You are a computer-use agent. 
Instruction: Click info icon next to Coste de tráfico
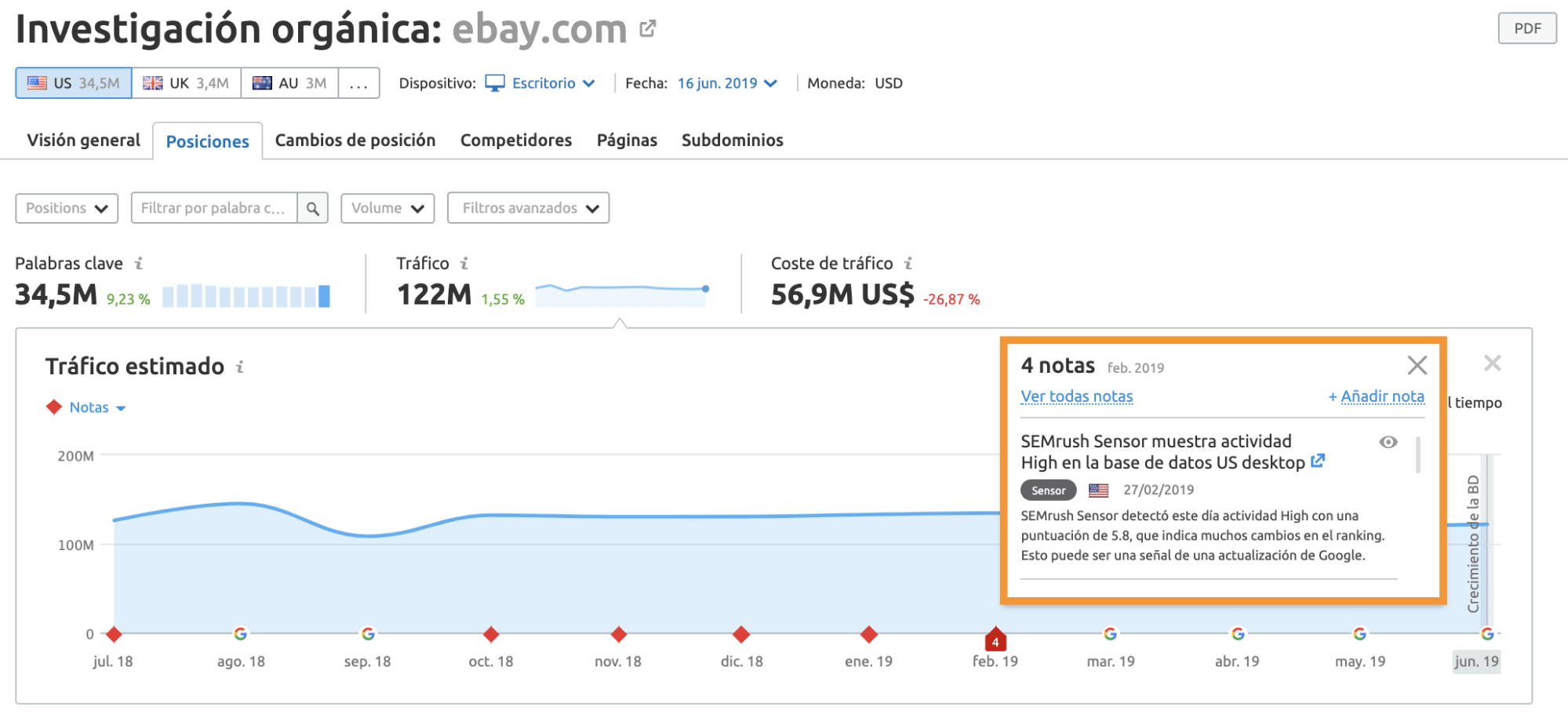point(908,264)
